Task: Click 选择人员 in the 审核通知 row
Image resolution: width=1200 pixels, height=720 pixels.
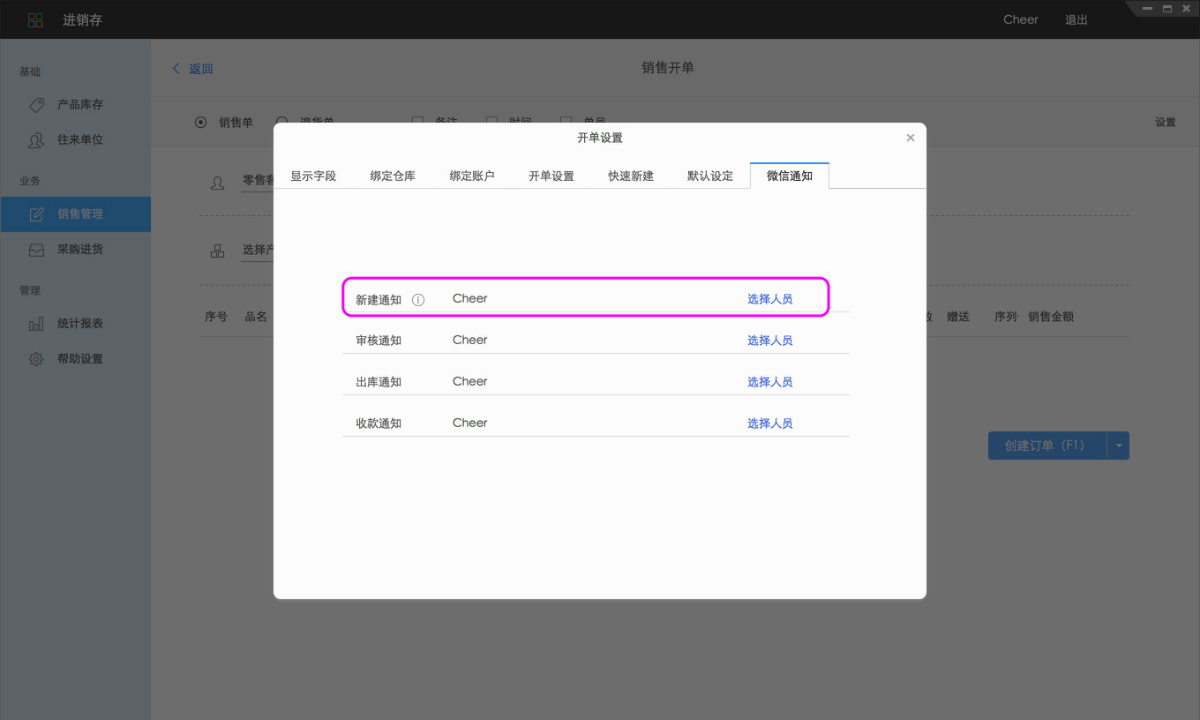Action: click(770, 341)
